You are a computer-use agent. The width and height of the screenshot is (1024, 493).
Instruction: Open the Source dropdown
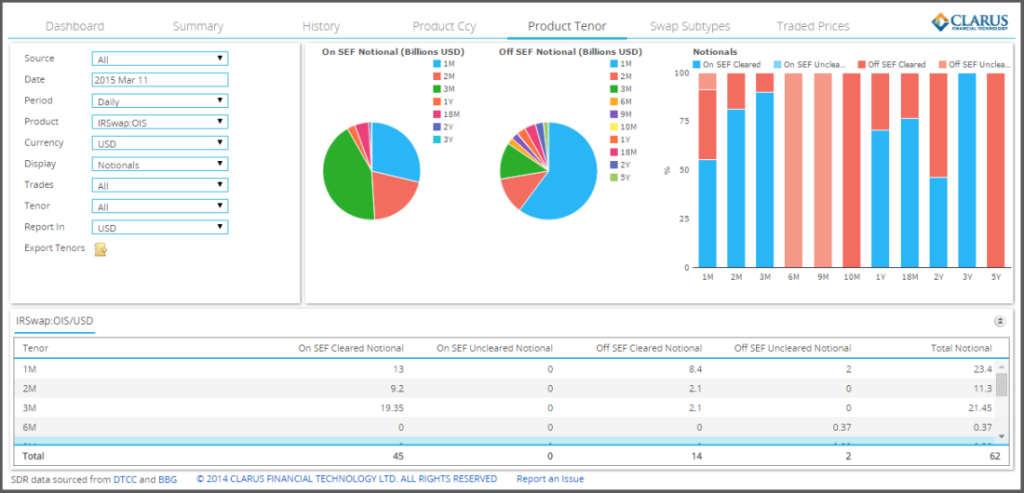point(160,59)
